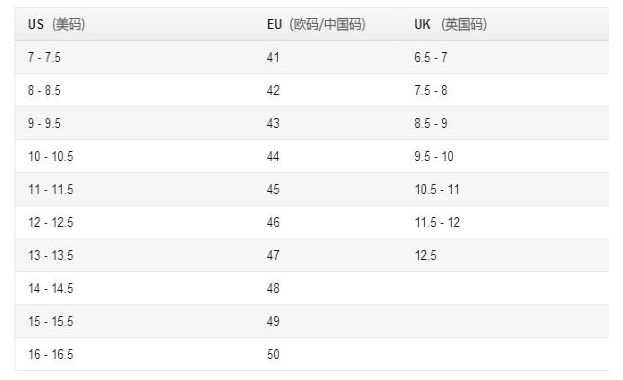Select EU size 50 cell
623x380 pixels.
click(273, 354)
